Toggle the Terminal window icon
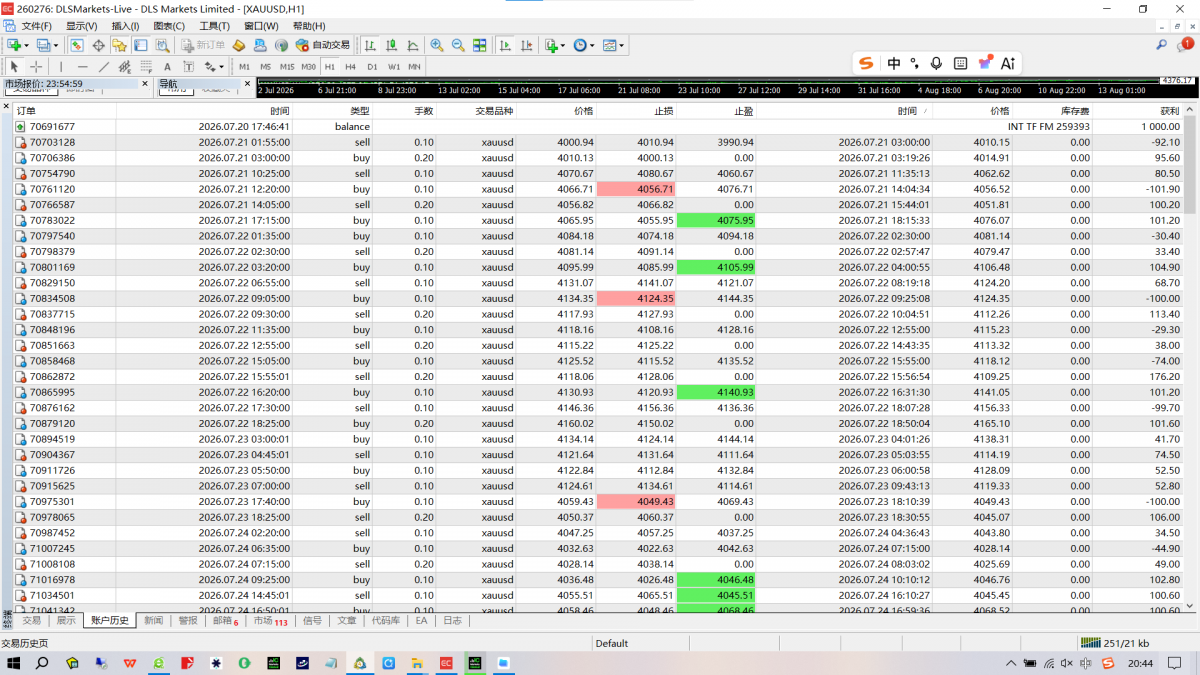Screen dimensions: 1200x675 (140, 45)
